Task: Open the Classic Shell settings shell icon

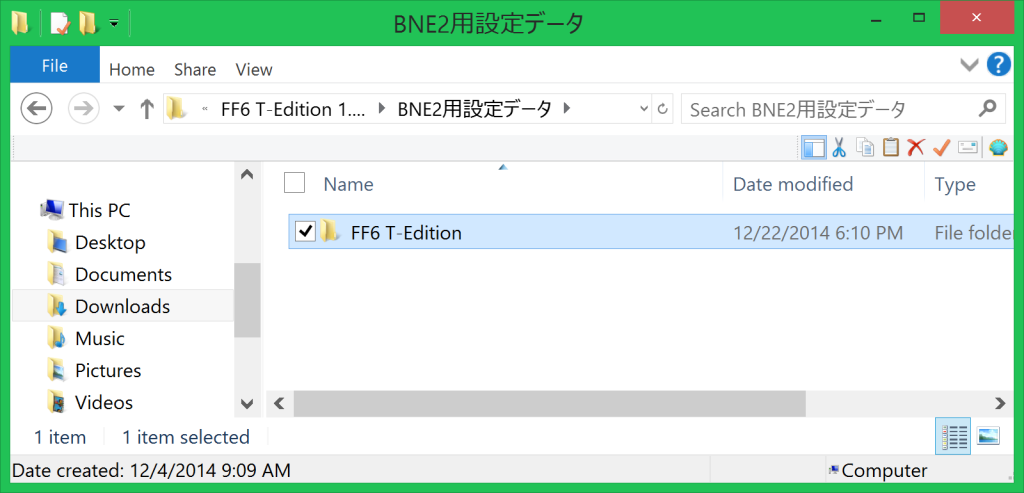Action: coord(998,148)
